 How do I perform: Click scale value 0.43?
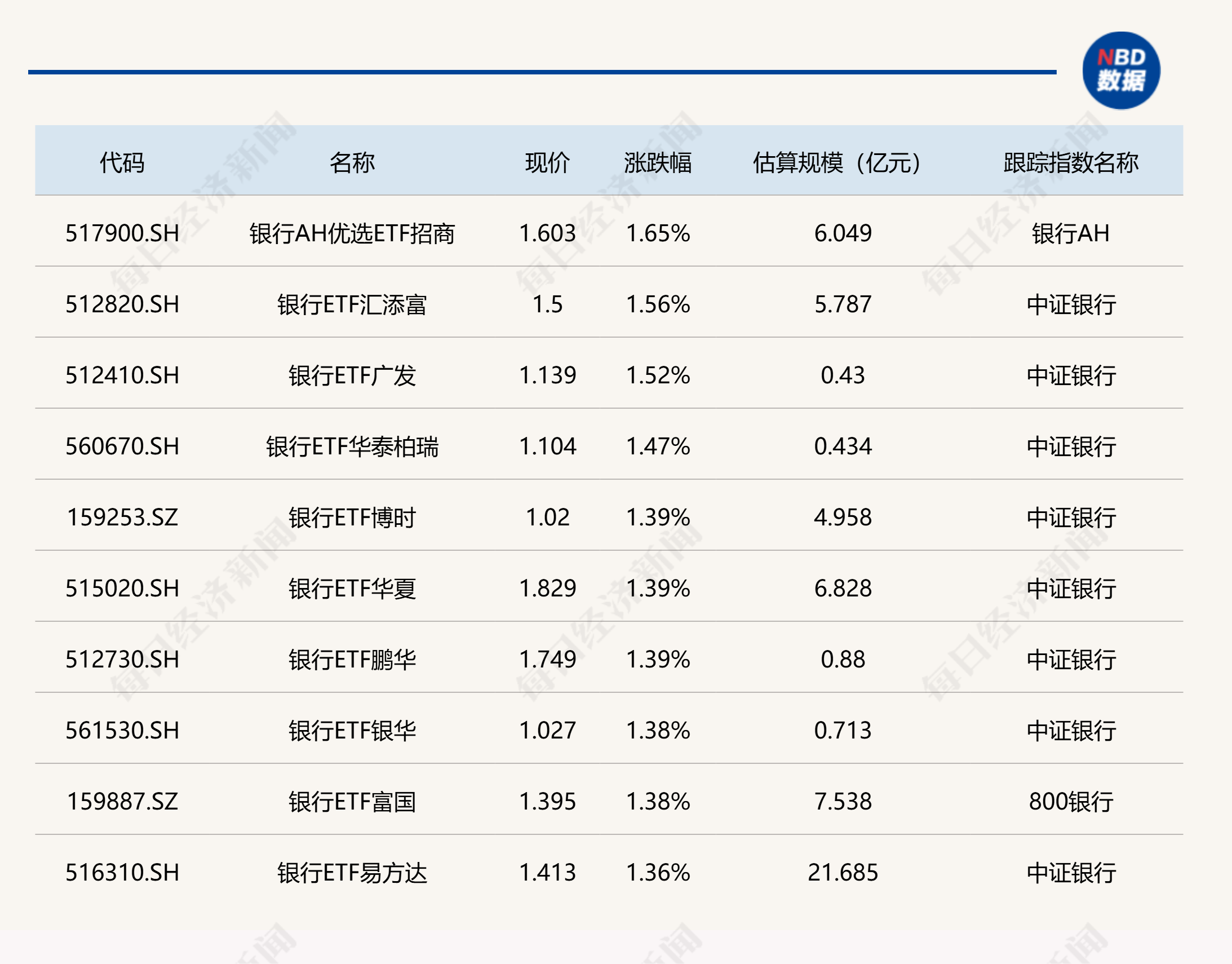(x=843, y=375)
